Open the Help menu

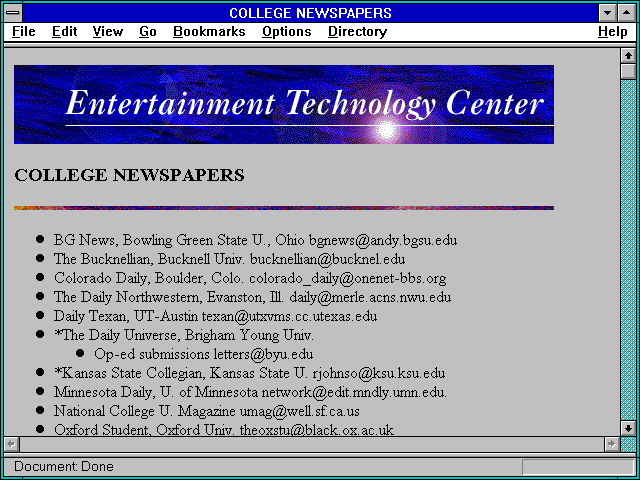613,31
